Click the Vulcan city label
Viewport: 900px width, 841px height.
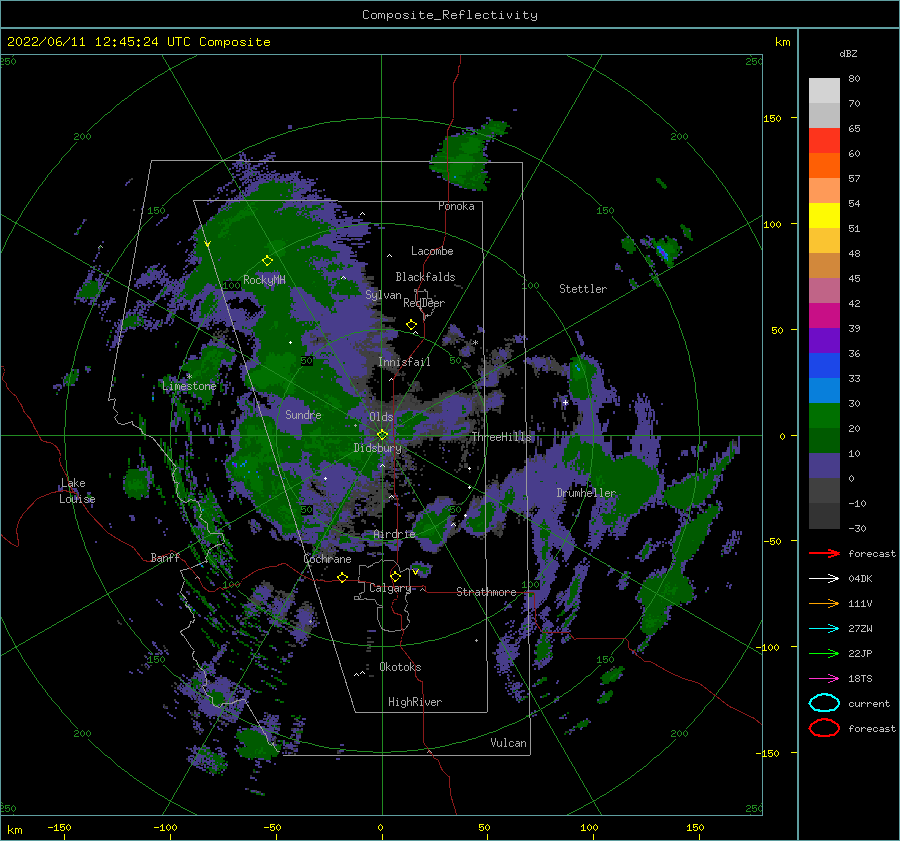coord(509,743)
